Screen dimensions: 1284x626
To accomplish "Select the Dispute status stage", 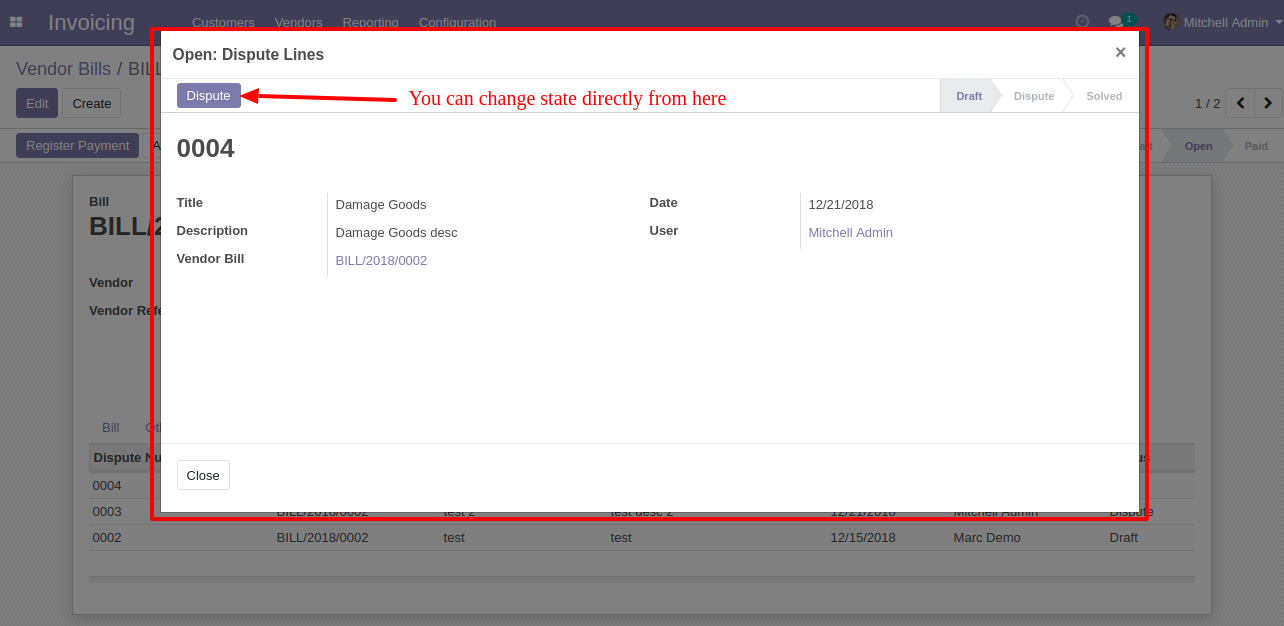I will [x=1033, y=96].
